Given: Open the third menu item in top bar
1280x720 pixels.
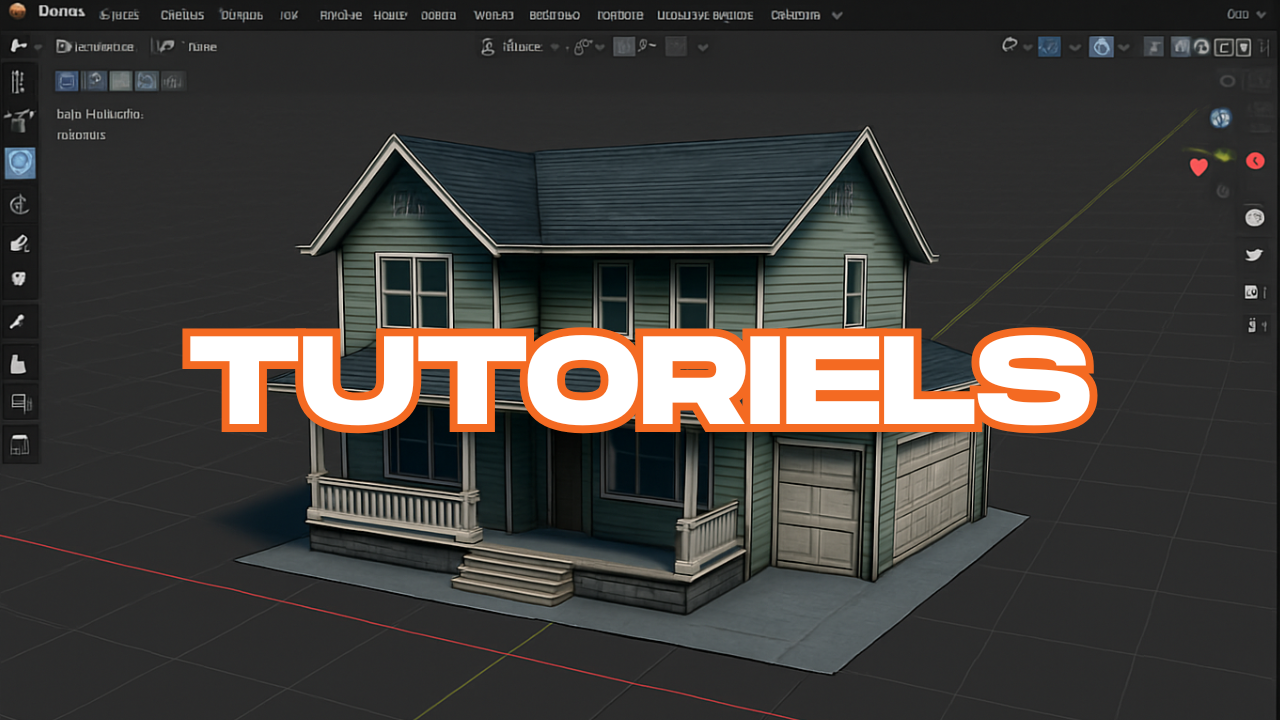Looking at the screenshot, I should [182, 15].
